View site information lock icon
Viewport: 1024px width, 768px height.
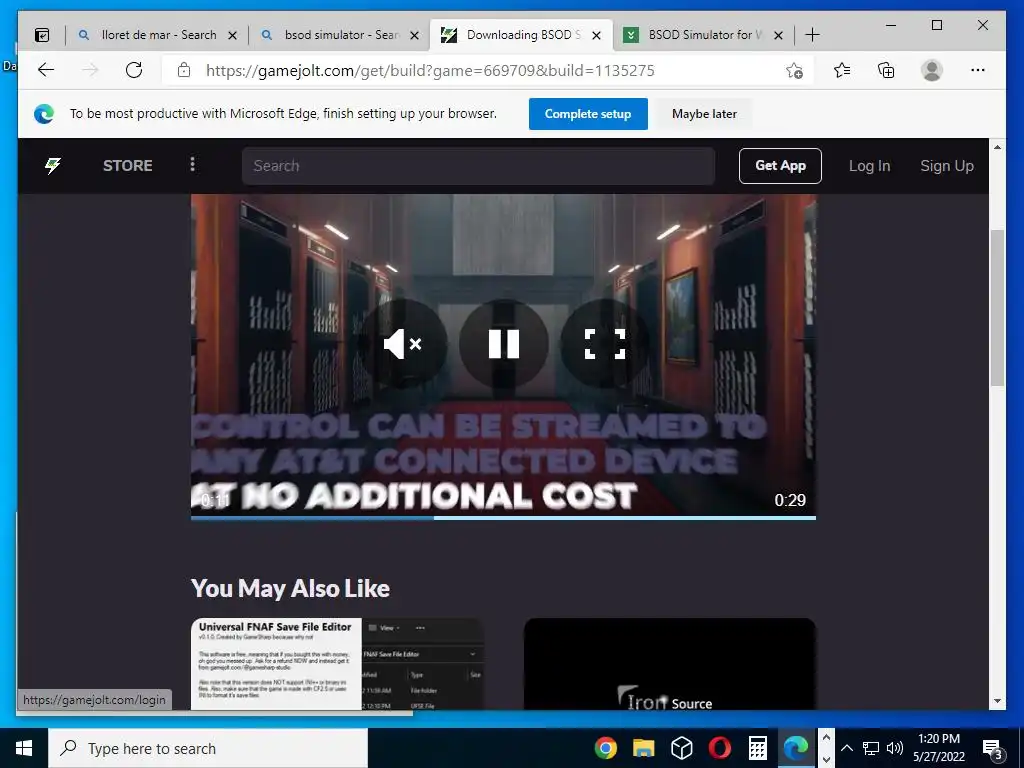coord(184,70)
